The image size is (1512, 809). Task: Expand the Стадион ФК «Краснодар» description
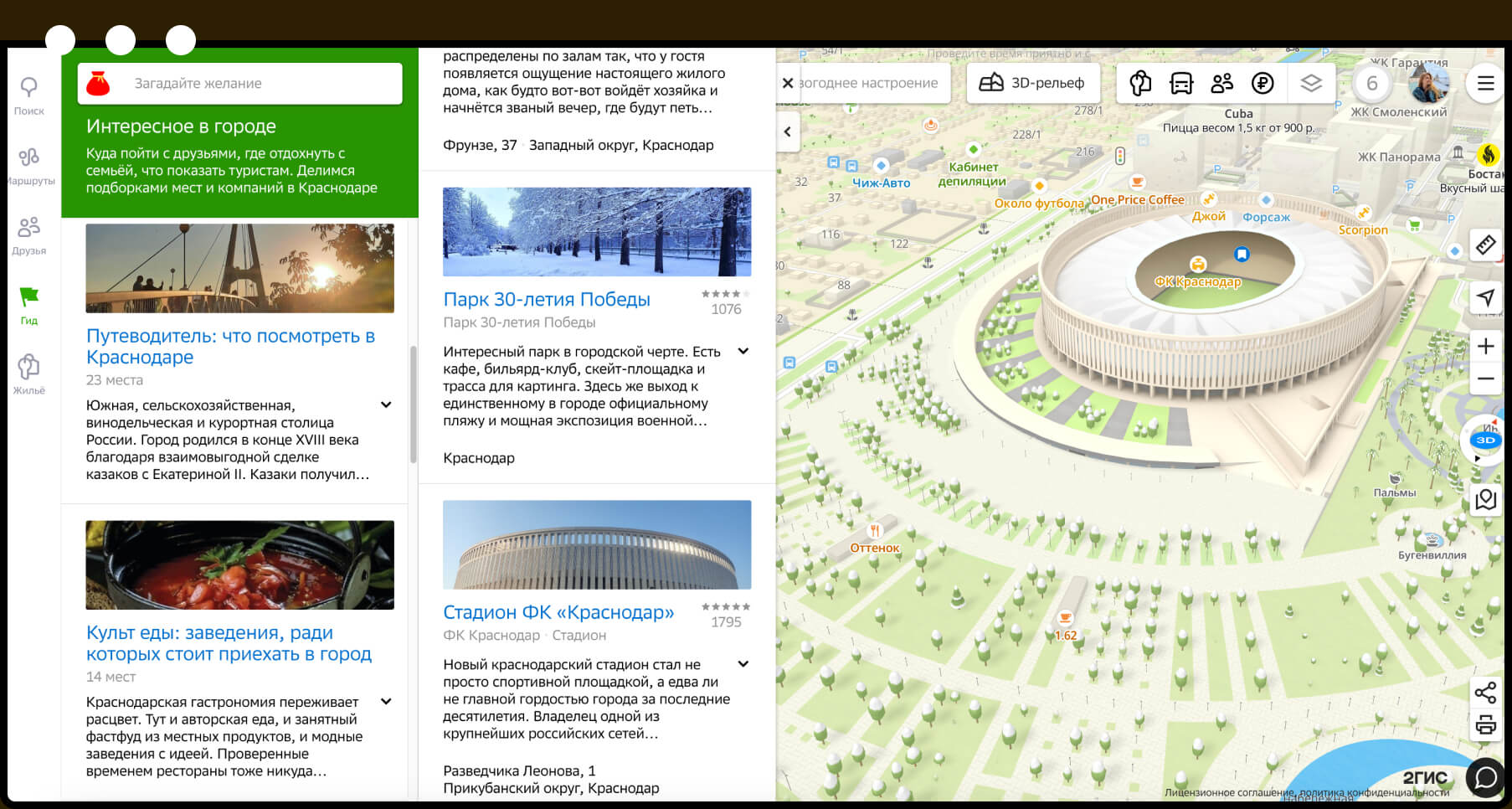743,664
